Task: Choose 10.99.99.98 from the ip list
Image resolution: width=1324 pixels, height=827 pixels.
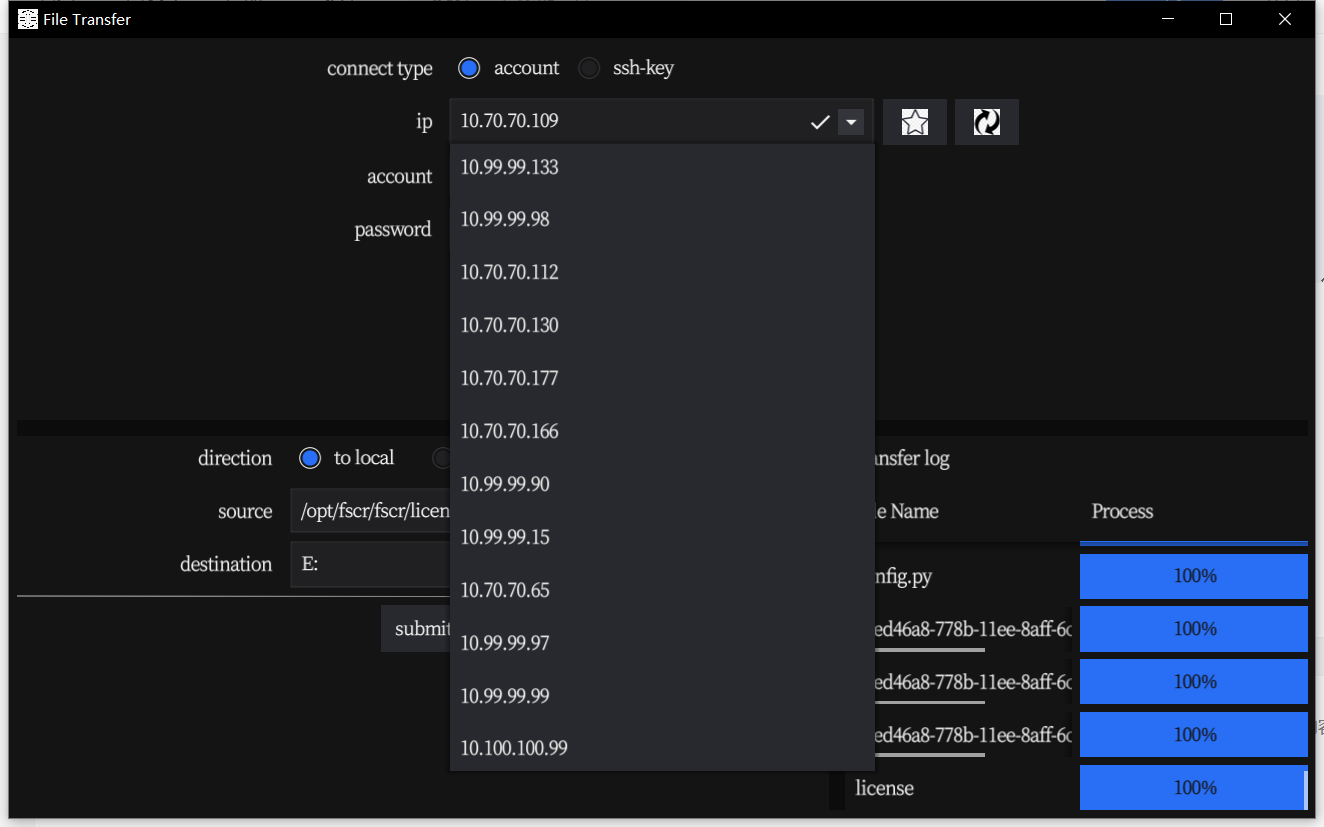Action: 662,219
